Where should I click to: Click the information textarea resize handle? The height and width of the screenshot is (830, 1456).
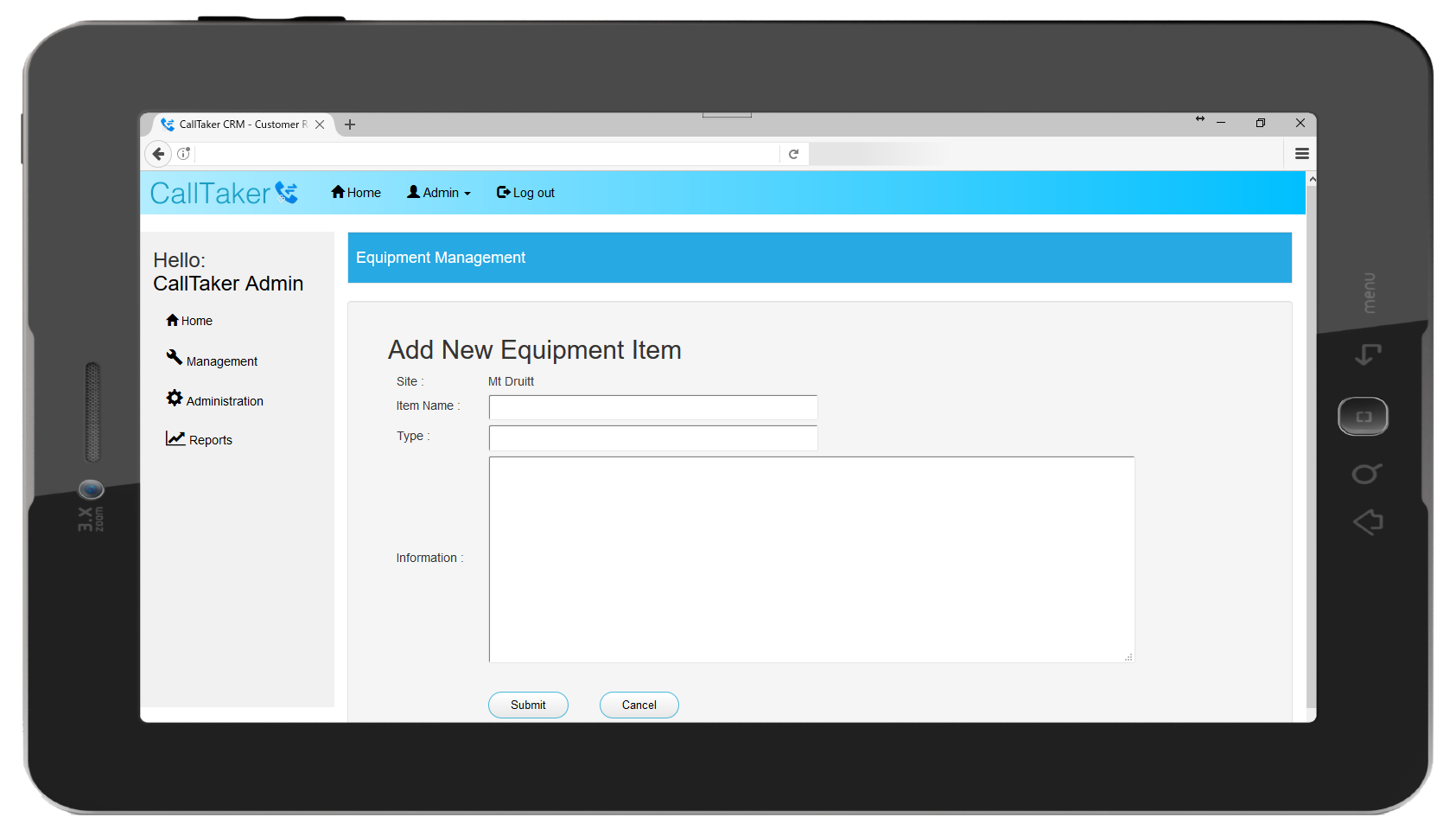pyautogui.click(x=1129, y=657)
